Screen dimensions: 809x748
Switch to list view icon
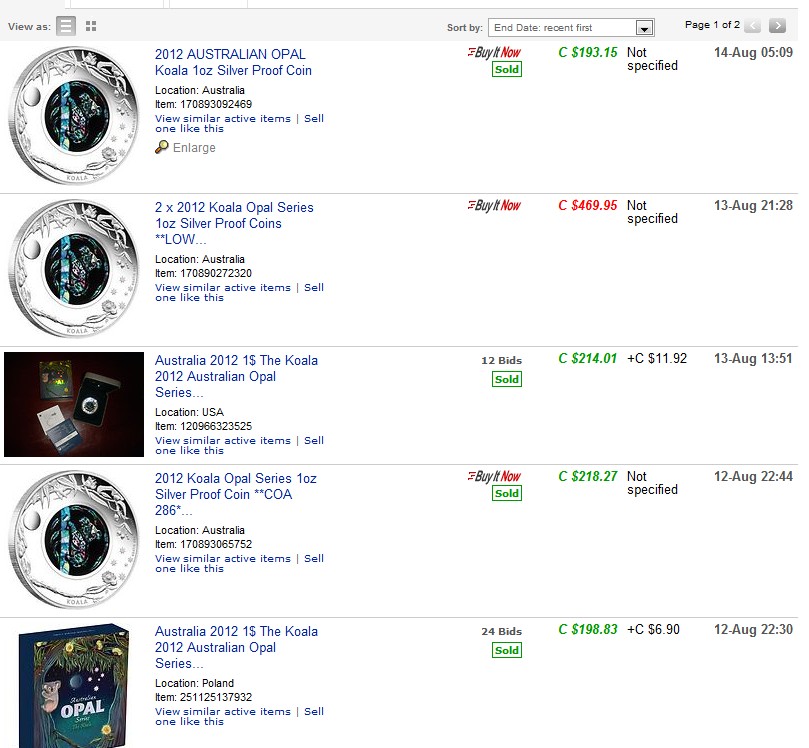[66, 26]
